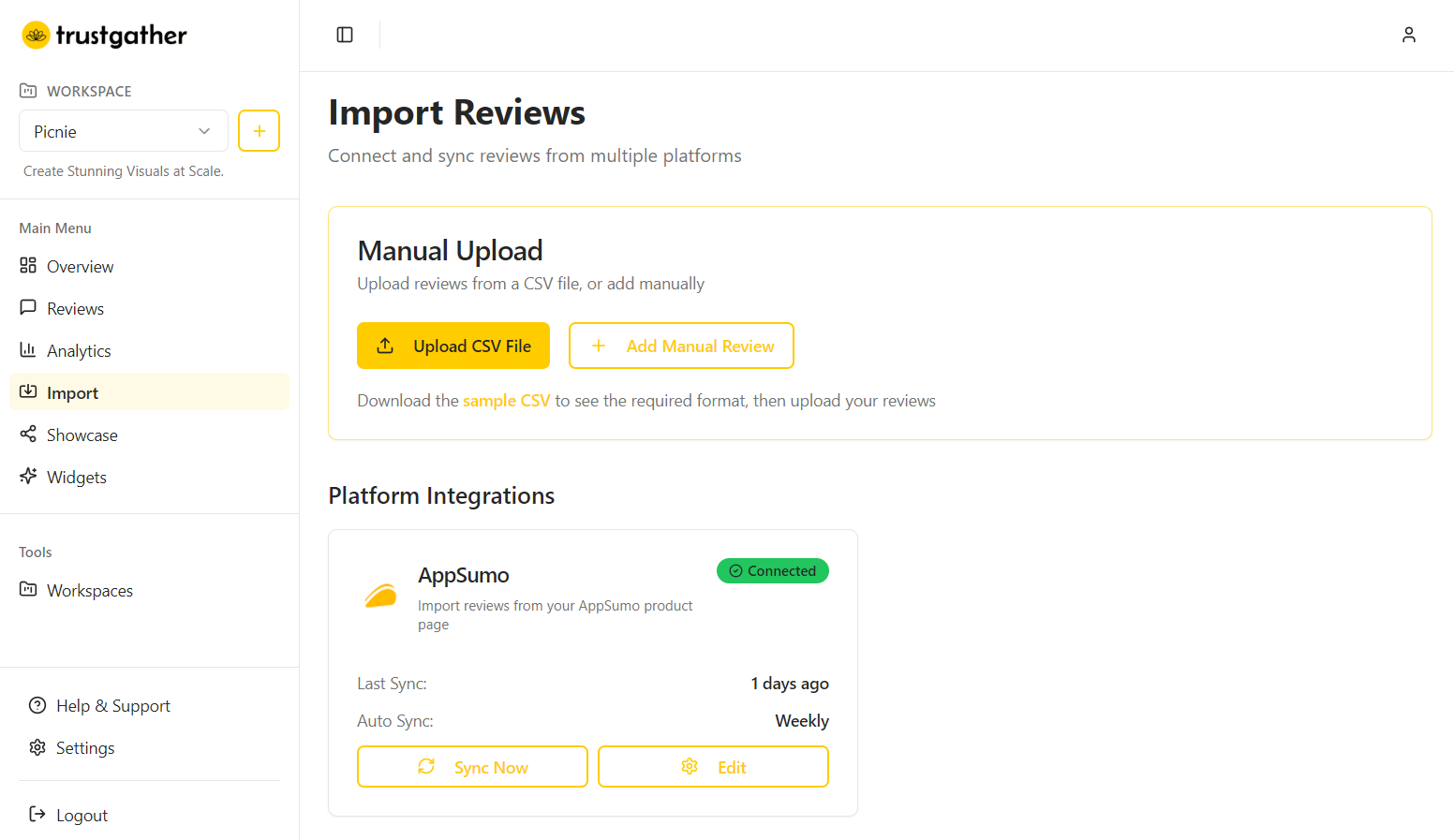1454x840 pixels.
Task: Open Settings from the sidebar menu
Action: tap(84, 747)
